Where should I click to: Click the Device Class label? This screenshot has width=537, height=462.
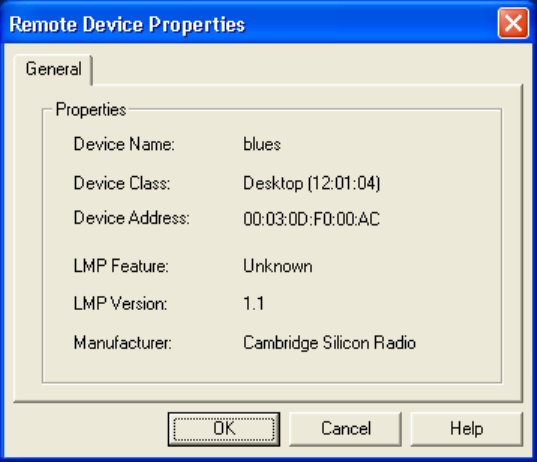tap(122, 183)
